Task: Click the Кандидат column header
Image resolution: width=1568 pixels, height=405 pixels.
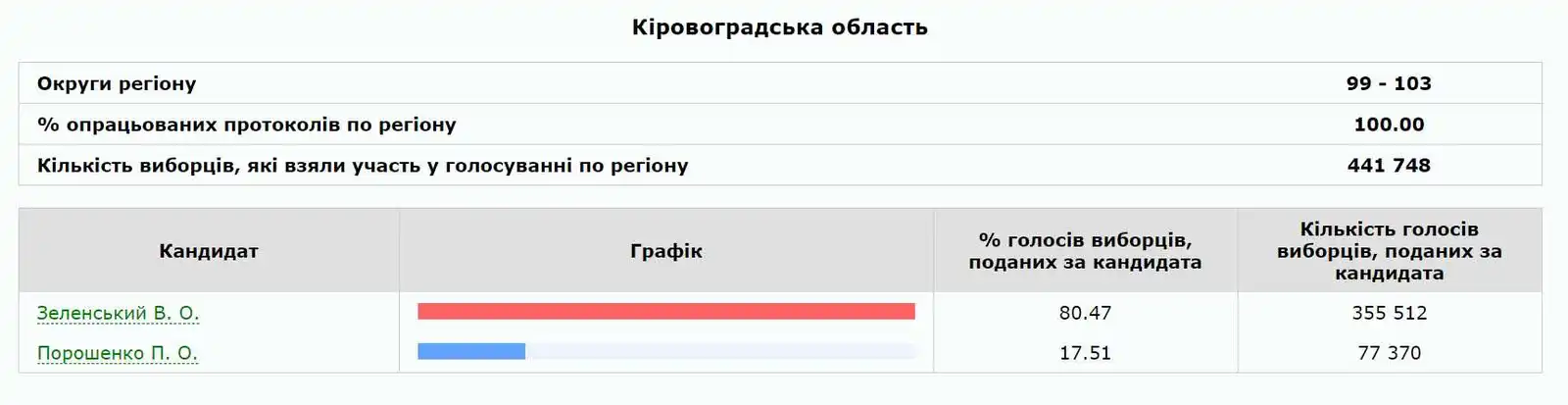Action: point(209,251)
